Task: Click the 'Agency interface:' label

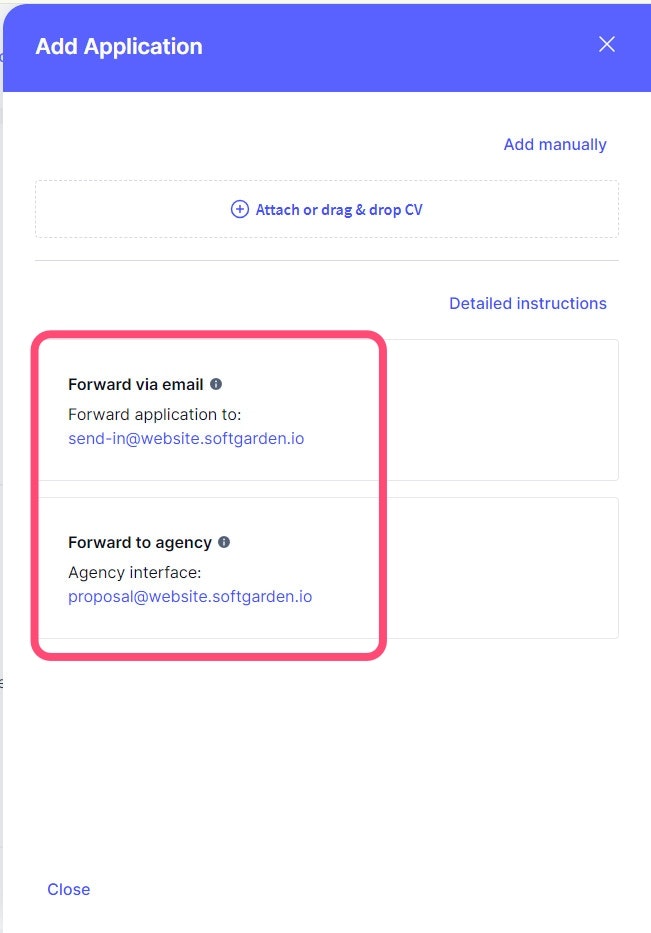Action: [135, 572]
